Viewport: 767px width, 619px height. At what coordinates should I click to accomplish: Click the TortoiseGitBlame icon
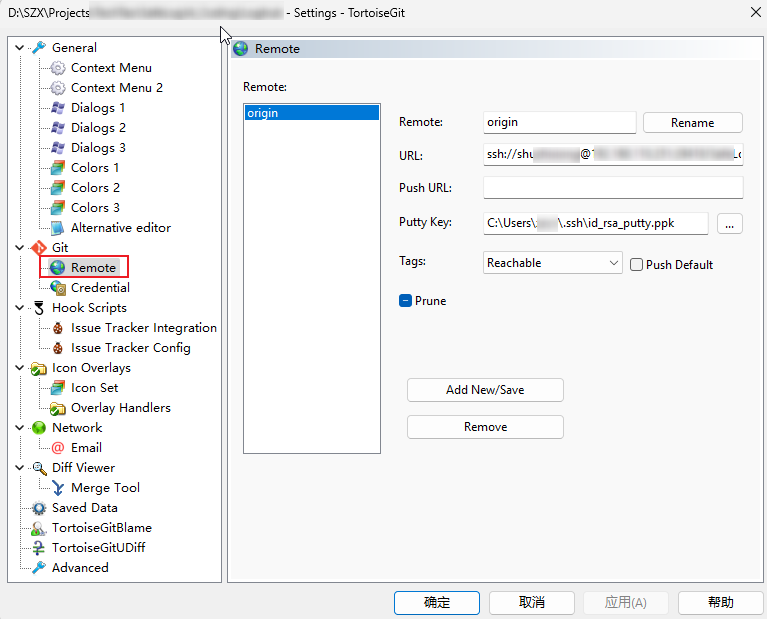point(39,528)
